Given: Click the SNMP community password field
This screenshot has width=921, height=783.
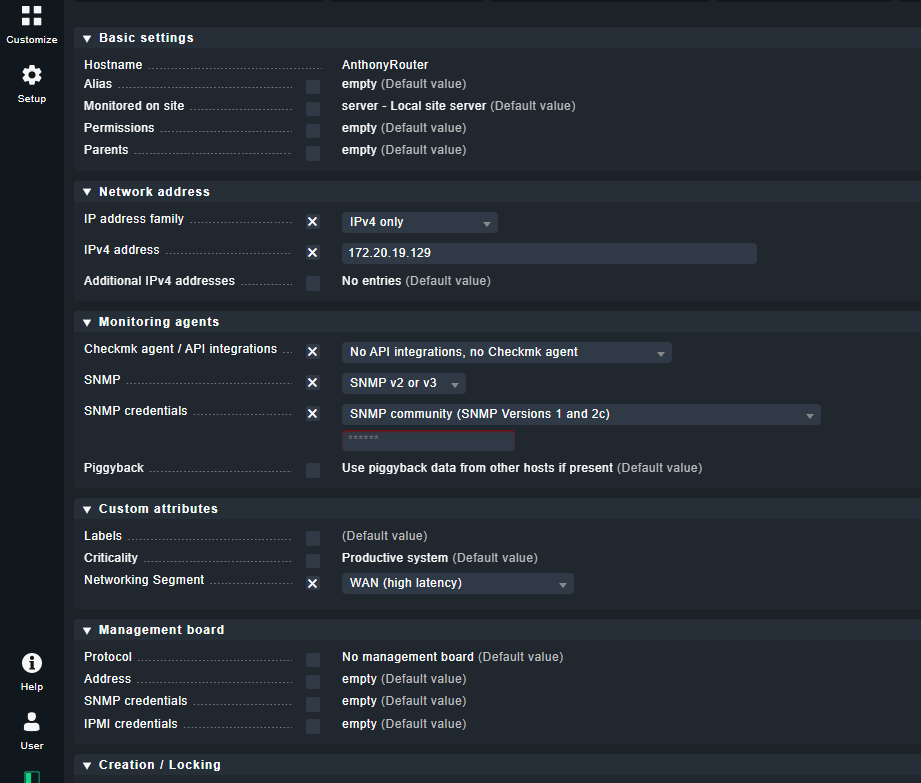Looking at the screenshot, I should coord(428,441).
